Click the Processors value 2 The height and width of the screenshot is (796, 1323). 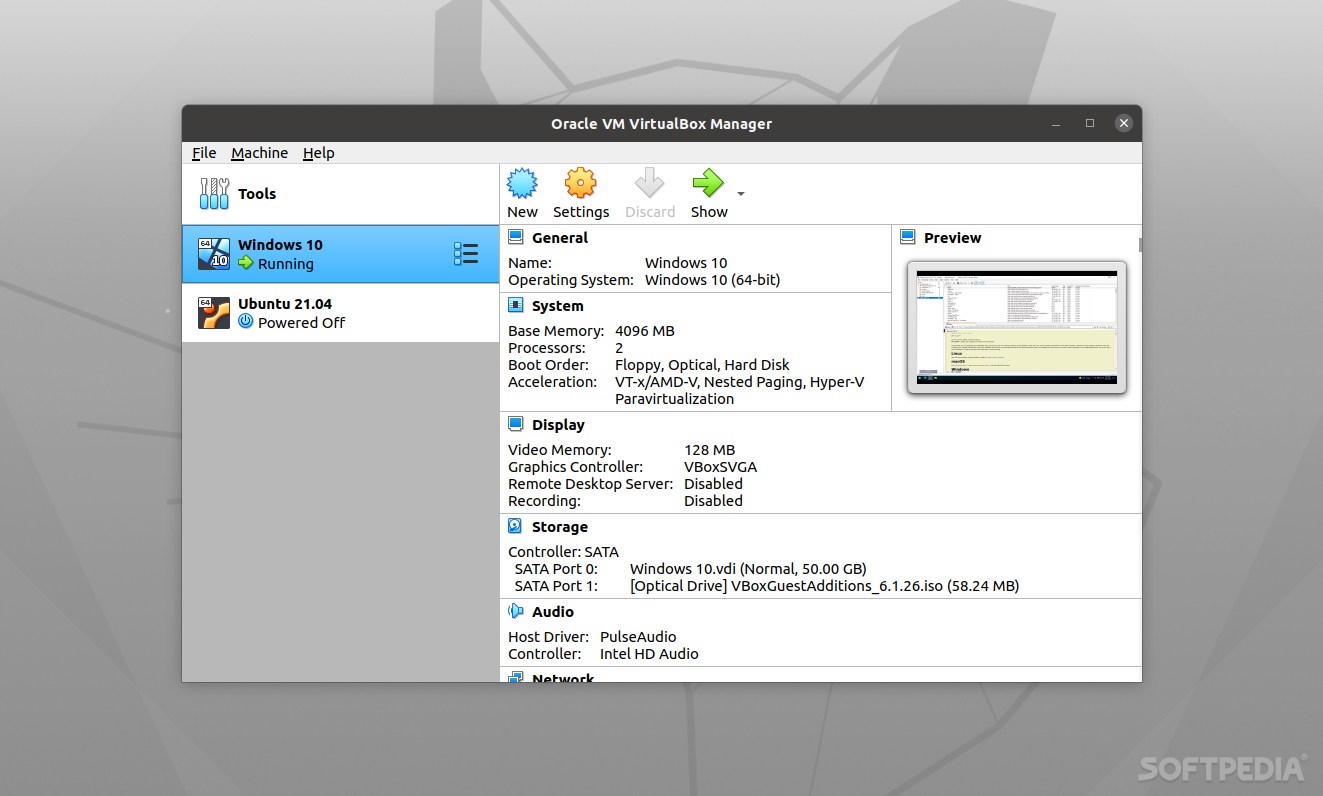tap(619, 348)
